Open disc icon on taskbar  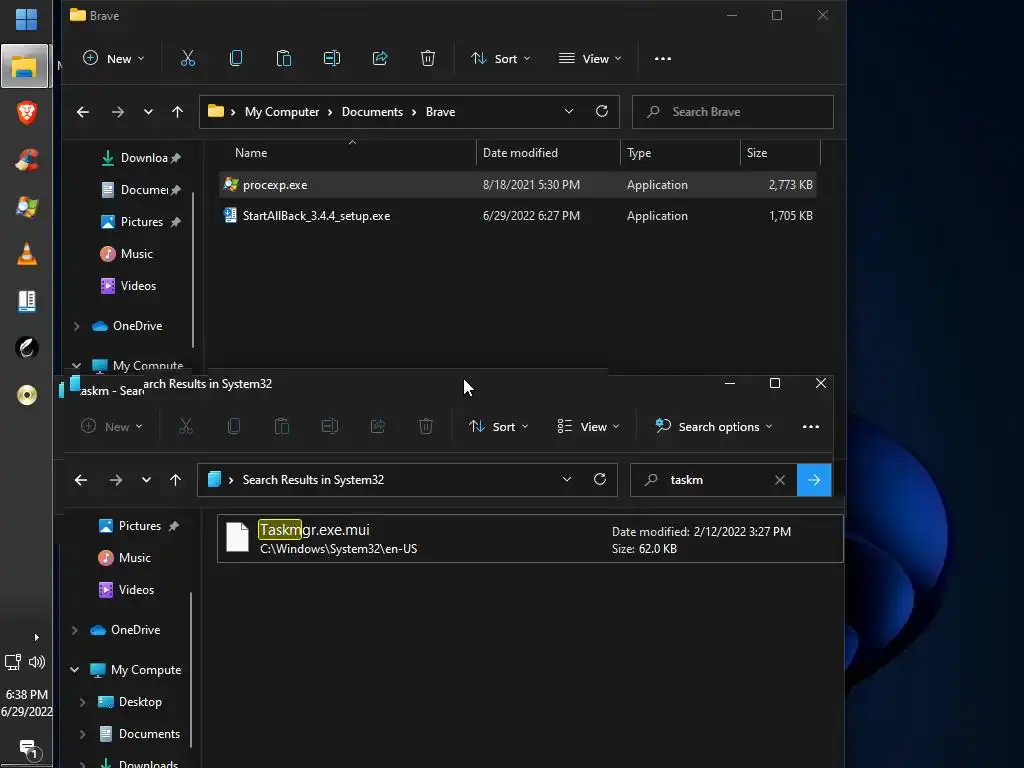(27, 394)
